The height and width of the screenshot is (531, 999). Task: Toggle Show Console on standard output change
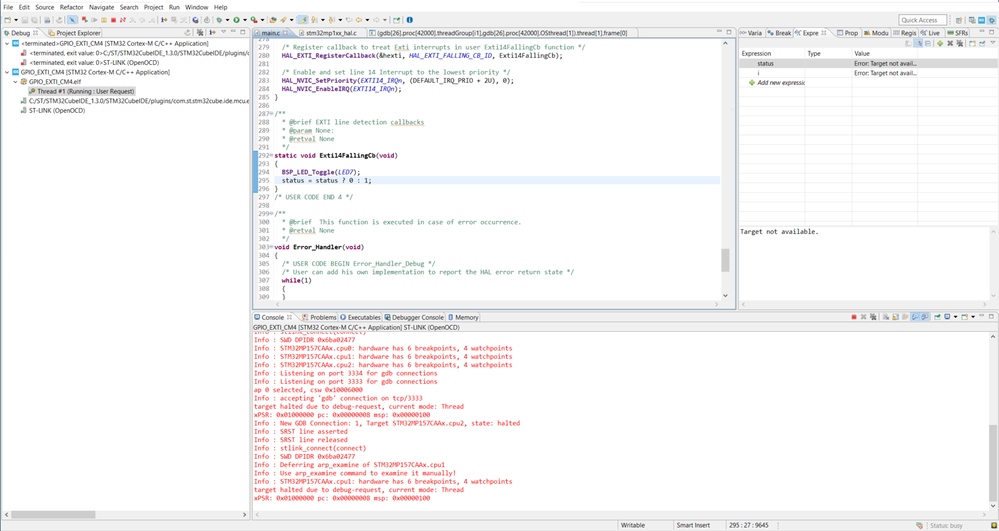coord(915,317)
